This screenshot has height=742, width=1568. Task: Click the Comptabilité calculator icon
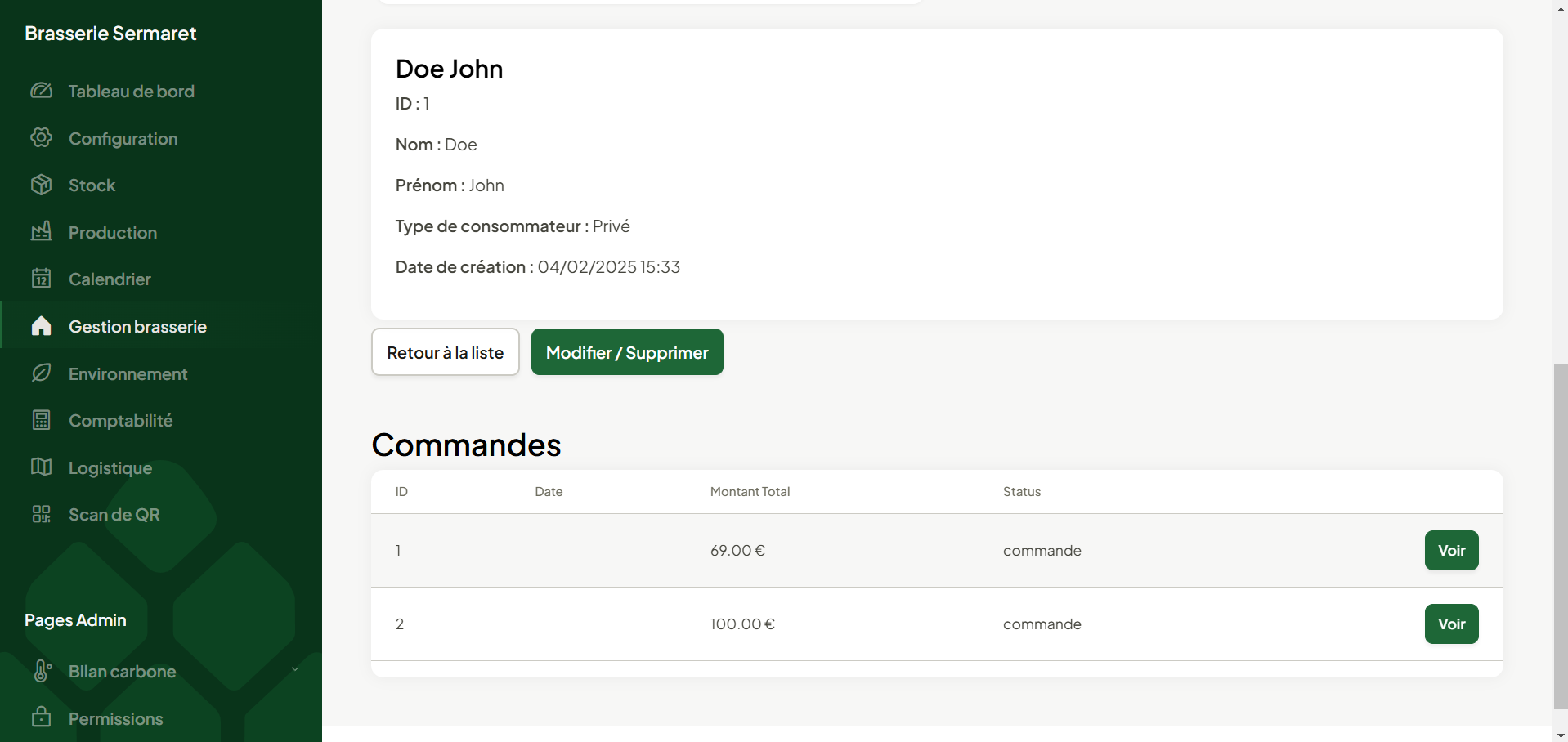pos(41,420)
